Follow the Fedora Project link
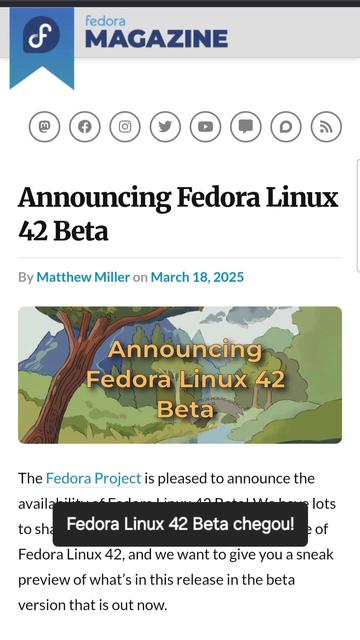360x640 pixels. click(x=93, y=478)
